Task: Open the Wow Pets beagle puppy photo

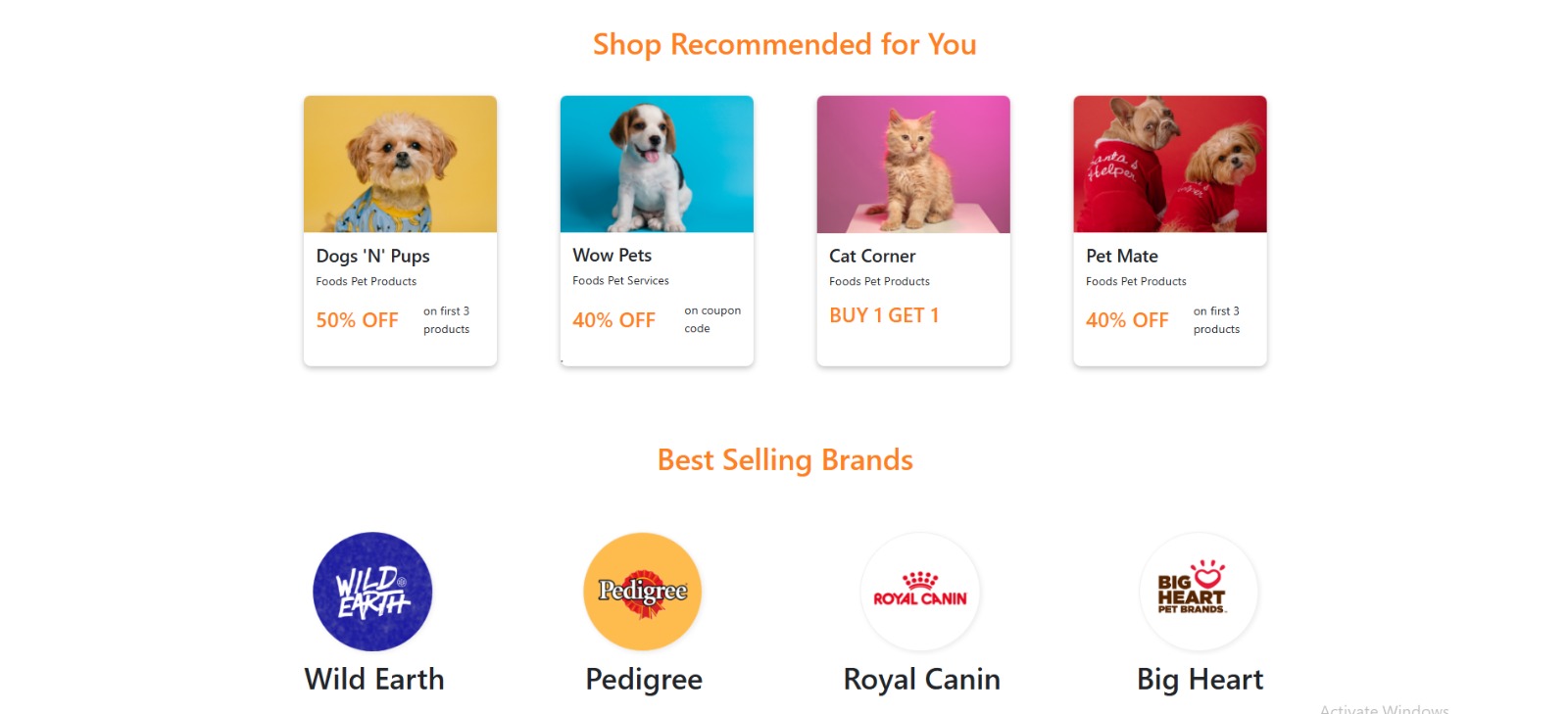Action: (657, 164)
